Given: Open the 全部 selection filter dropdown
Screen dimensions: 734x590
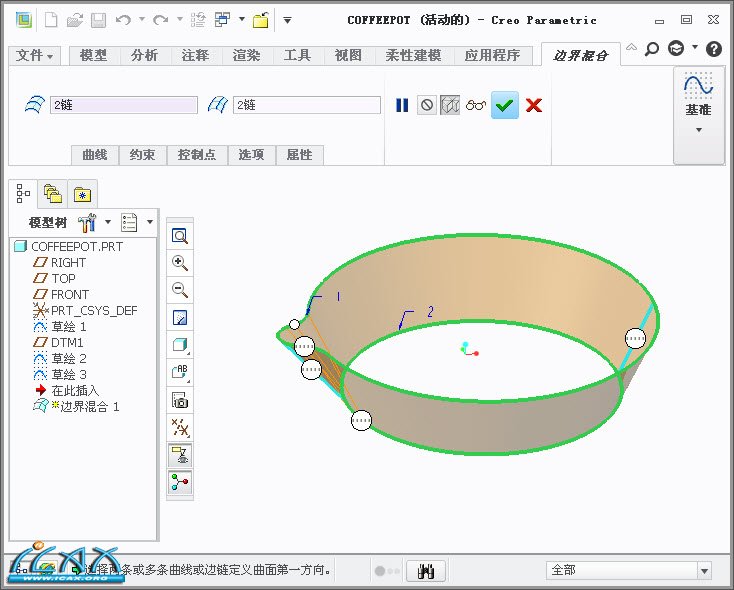Looking at the screenshot, I should [x=629, y=570].
